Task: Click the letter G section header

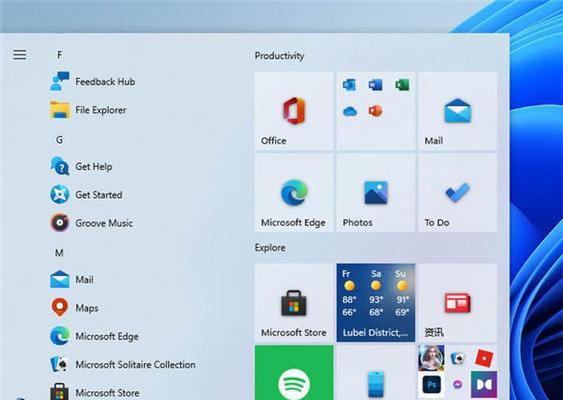Action: (60, 140)
